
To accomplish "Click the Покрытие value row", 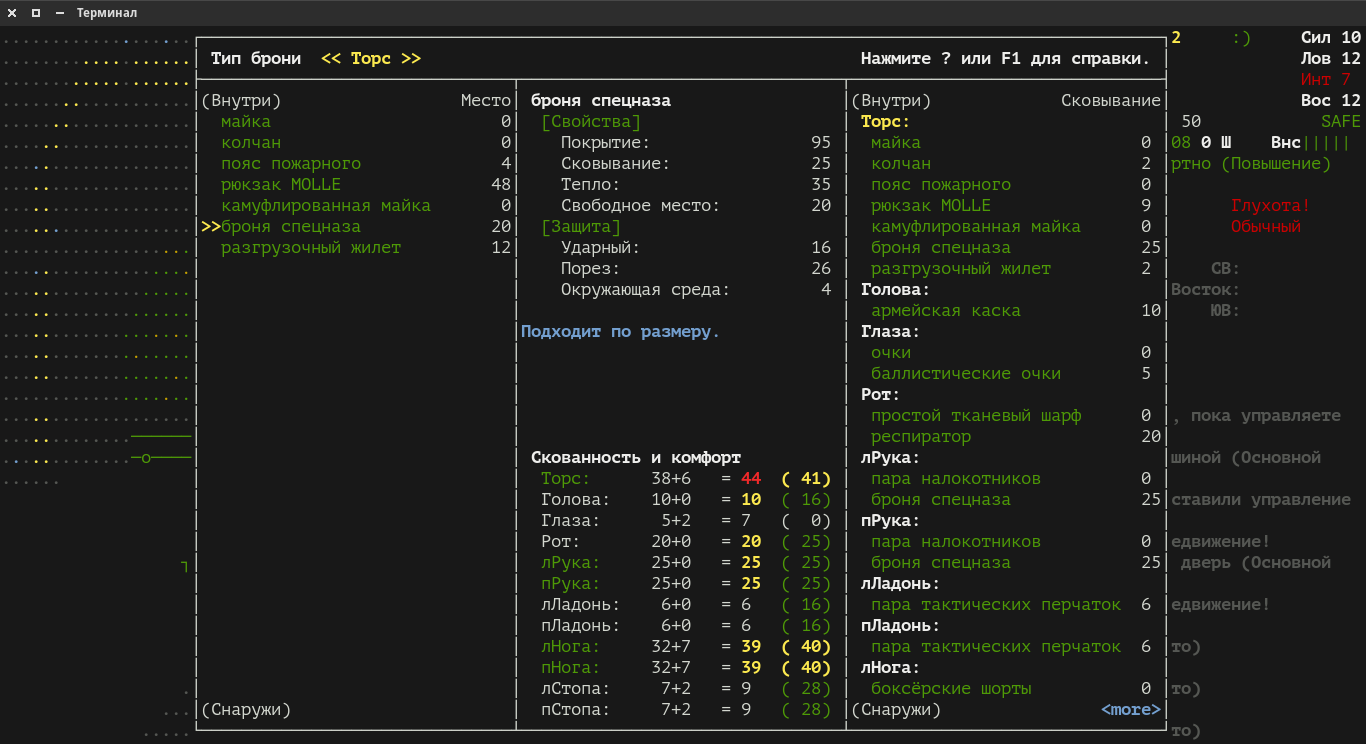I will click(696, 143).
